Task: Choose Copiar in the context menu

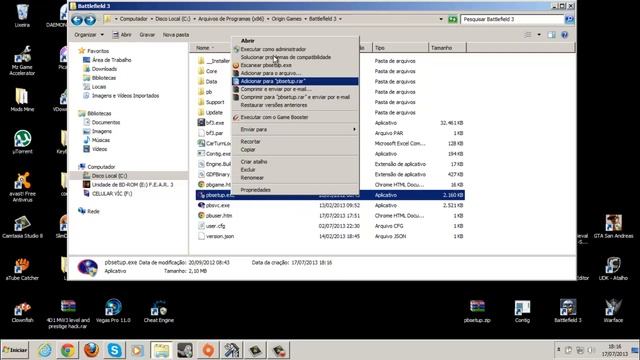Action: [x=296, y=150]
